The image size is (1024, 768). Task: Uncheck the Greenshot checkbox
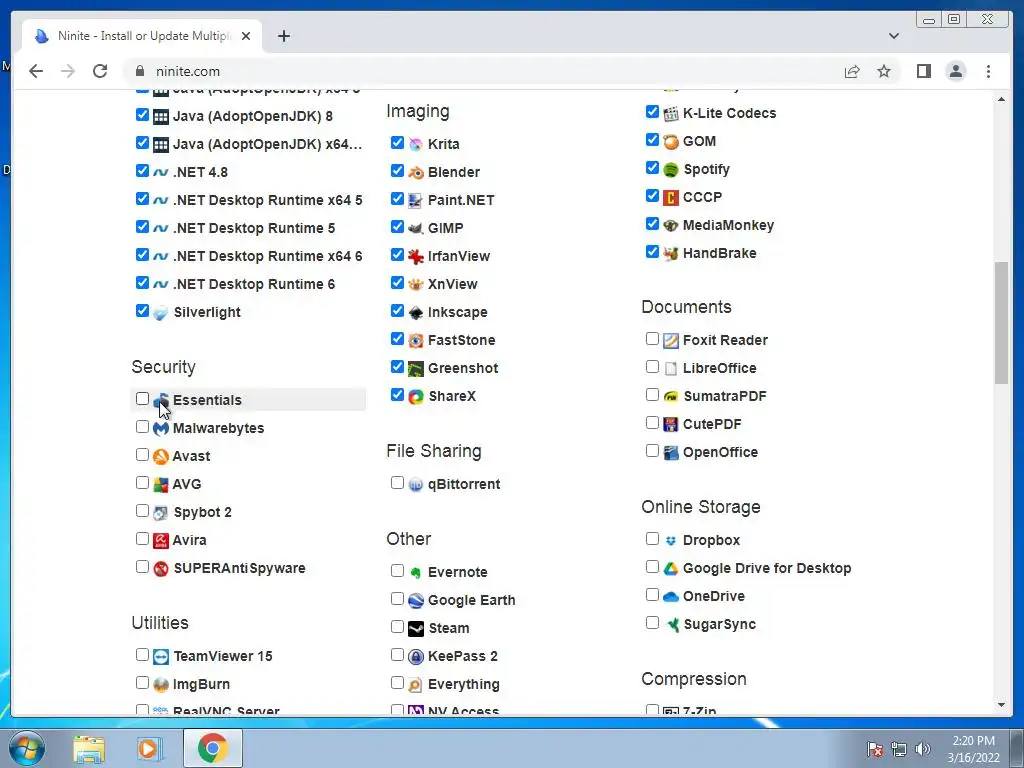pos(397,366)
